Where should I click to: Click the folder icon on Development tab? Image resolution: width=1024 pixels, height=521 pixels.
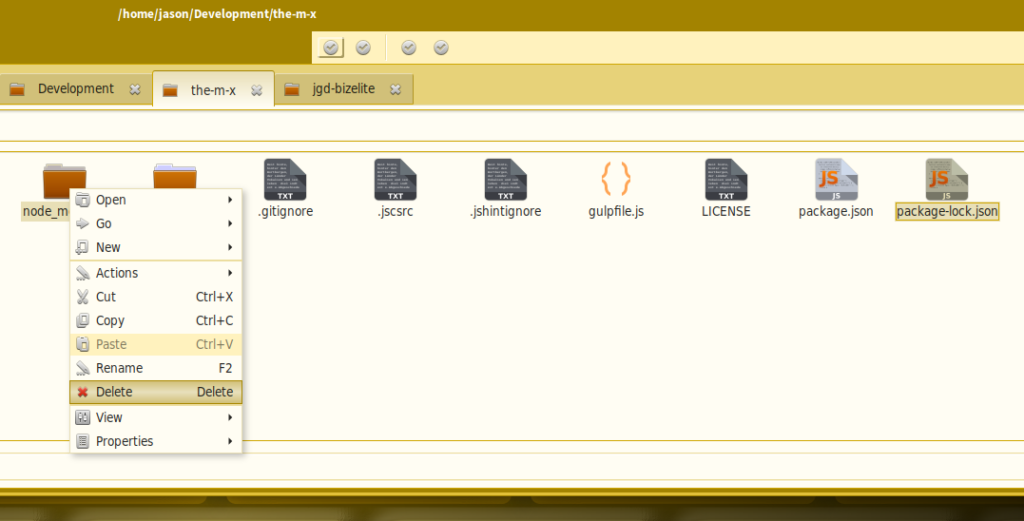tap(18, 89)
